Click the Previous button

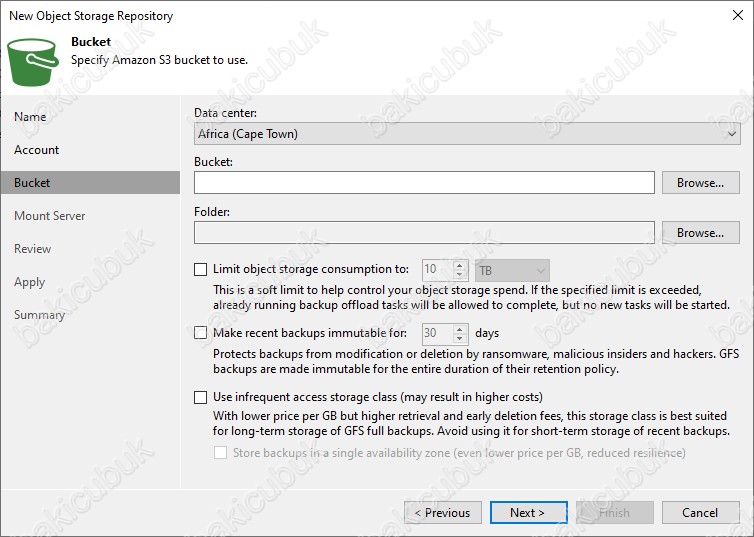tap(443, 512)
